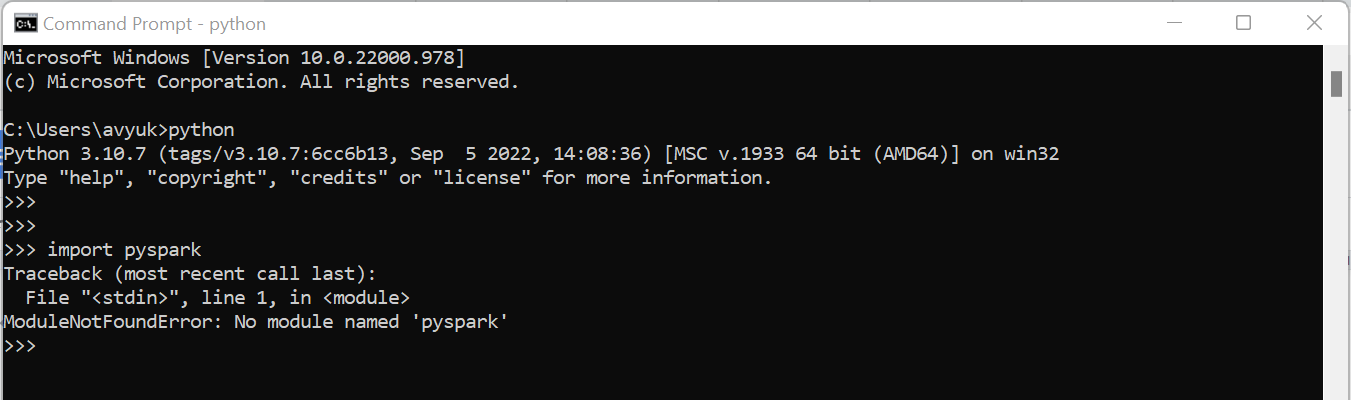
Task: Click the ModuleNotFoundError message line
Action: 256,322
